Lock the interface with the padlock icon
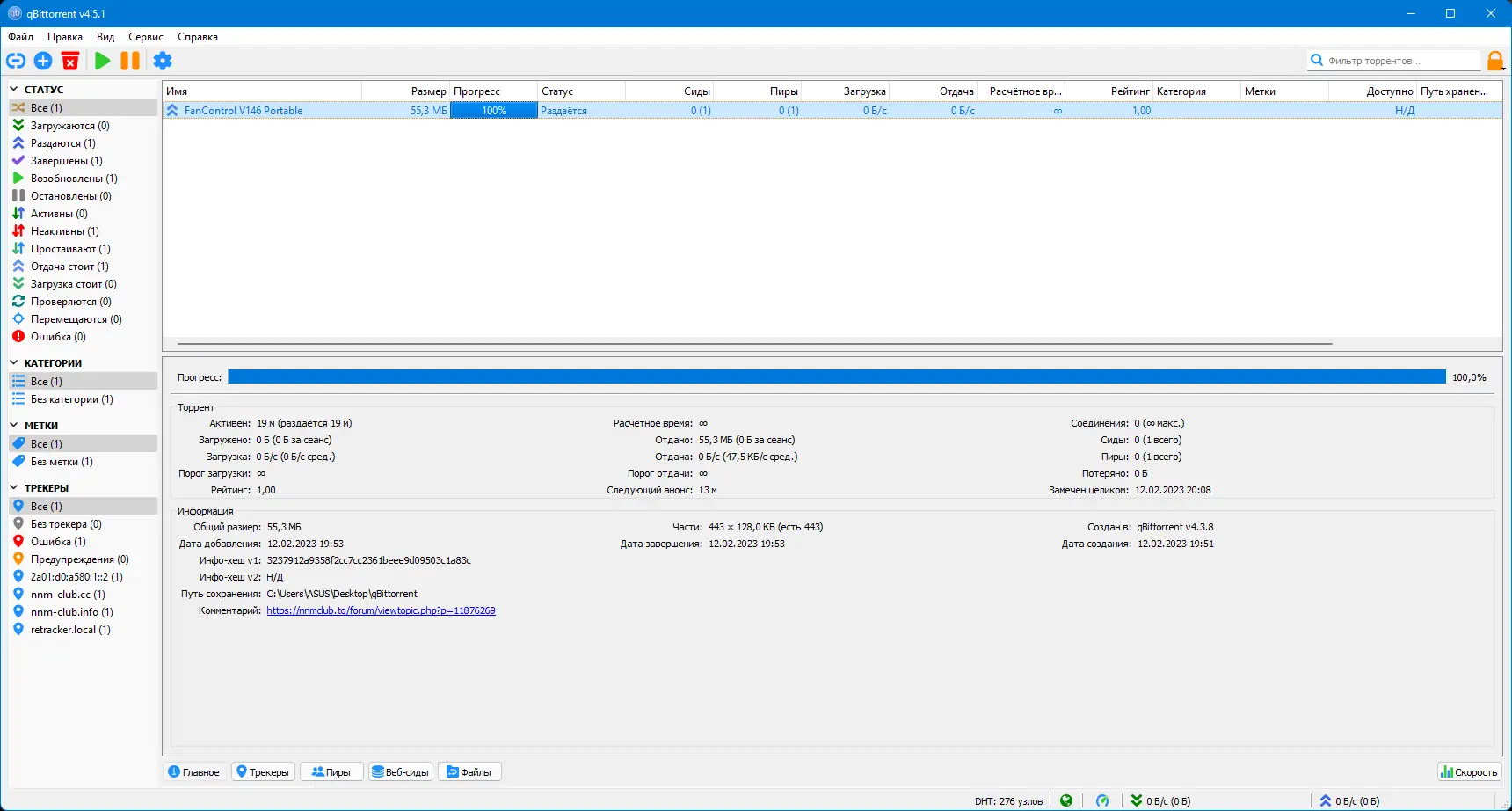This screenshot has height=811, width=1512. click(x=1495, y=61)
